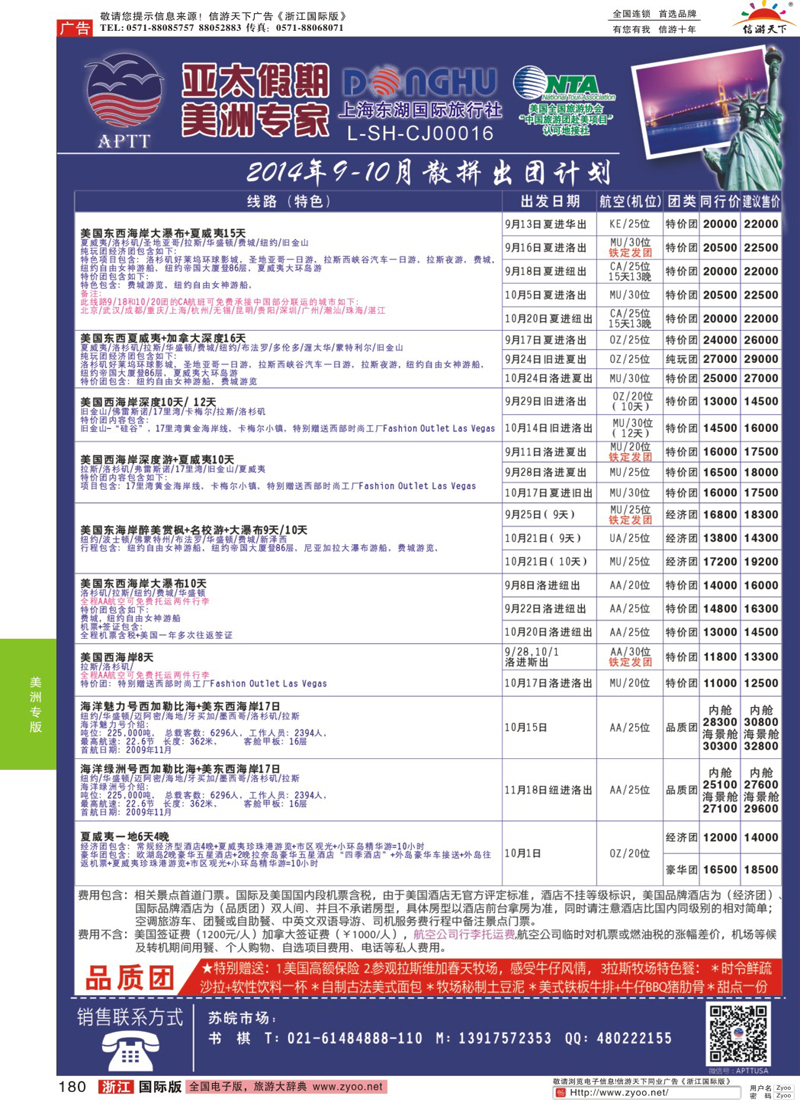Click the departure date 9月13日夏进华出
The image size is (800, 1100).
pos(545,224)
